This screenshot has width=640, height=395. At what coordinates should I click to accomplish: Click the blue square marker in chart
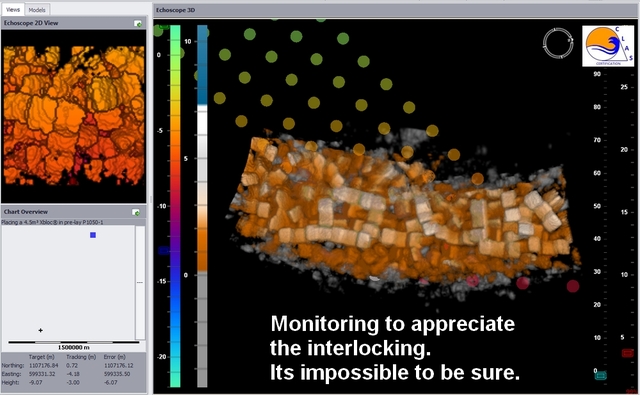tap(93, 235)
